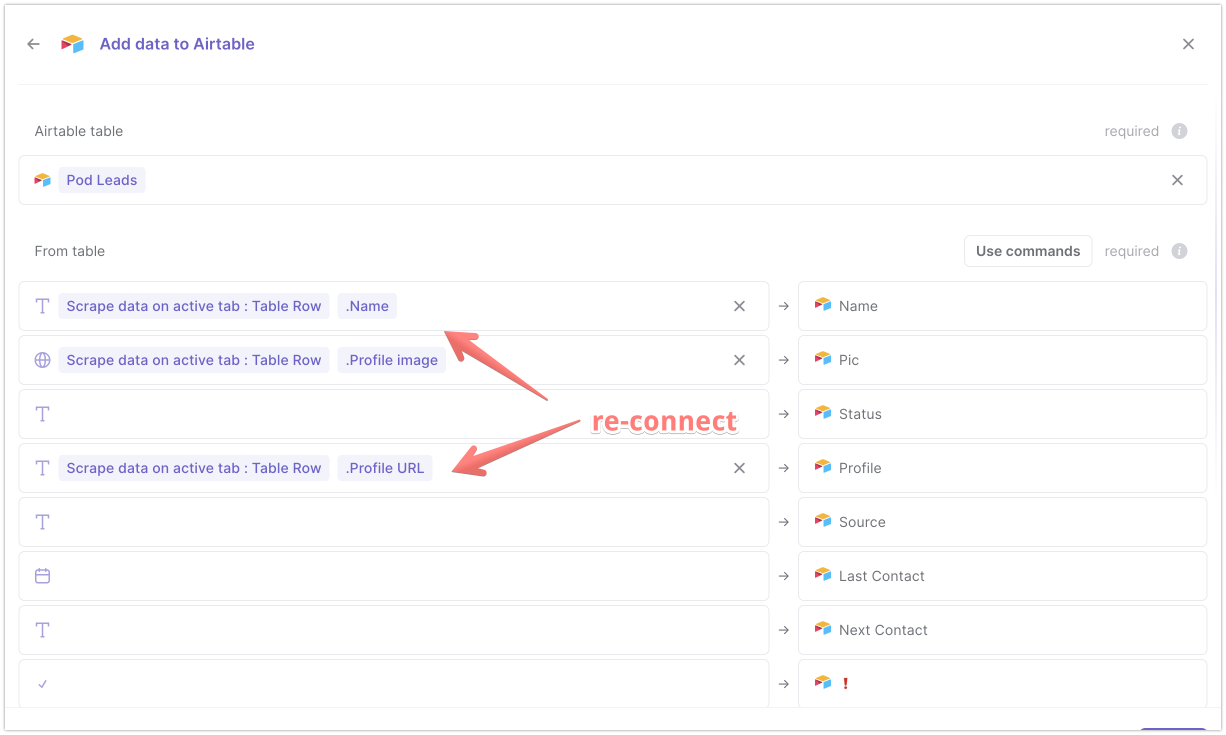
Task: Click the Scrape data chip in Pic row
Action: click(x=194, y=360)
